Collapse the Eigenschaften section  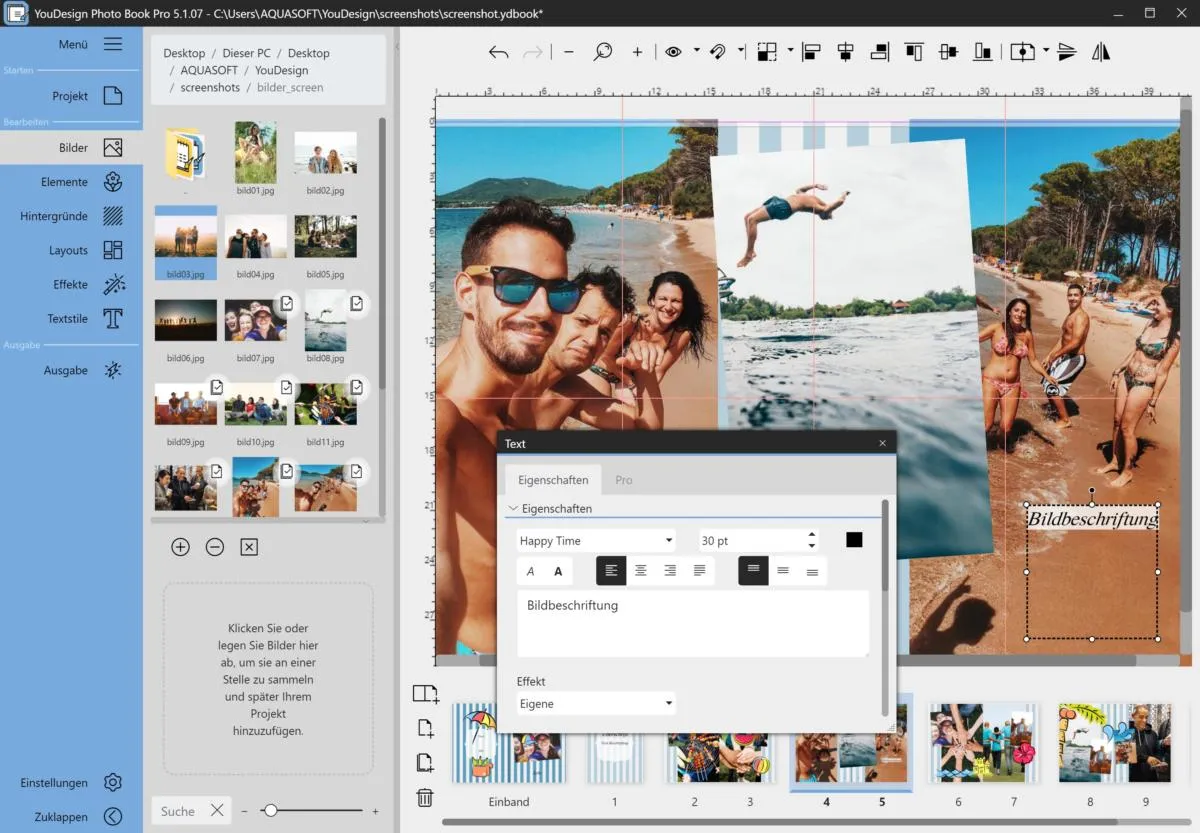point(514,509)
